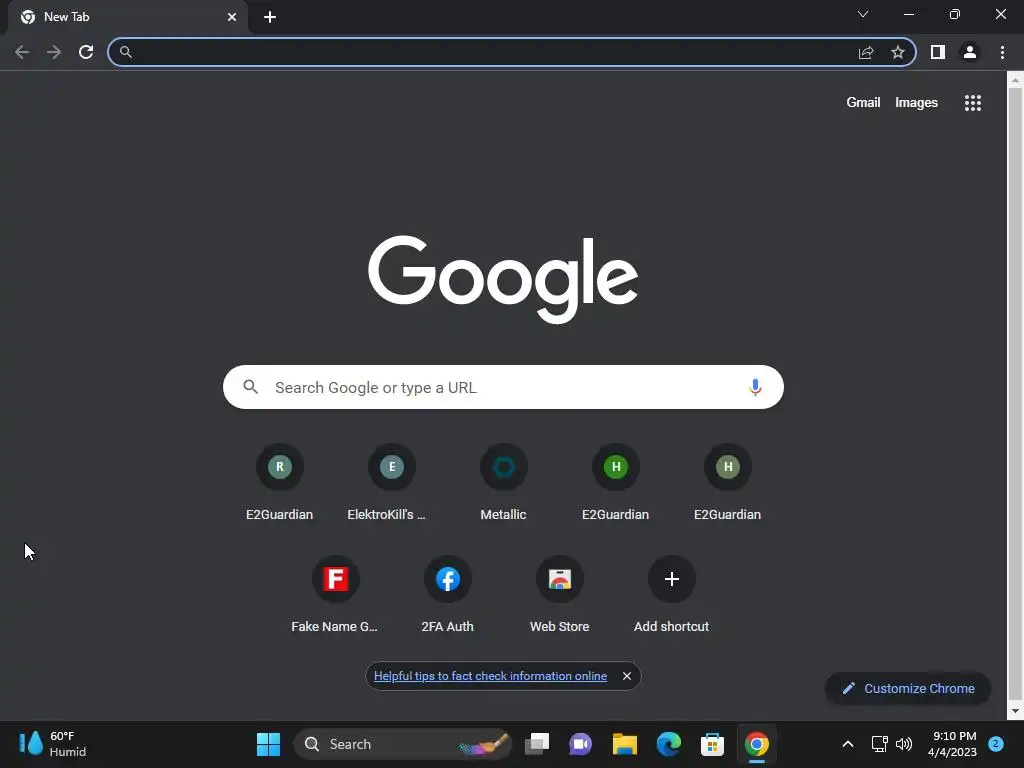This screenshot has width=1024, height=768.
Task: Click the browser forward arrow
Action: point(54,52)
